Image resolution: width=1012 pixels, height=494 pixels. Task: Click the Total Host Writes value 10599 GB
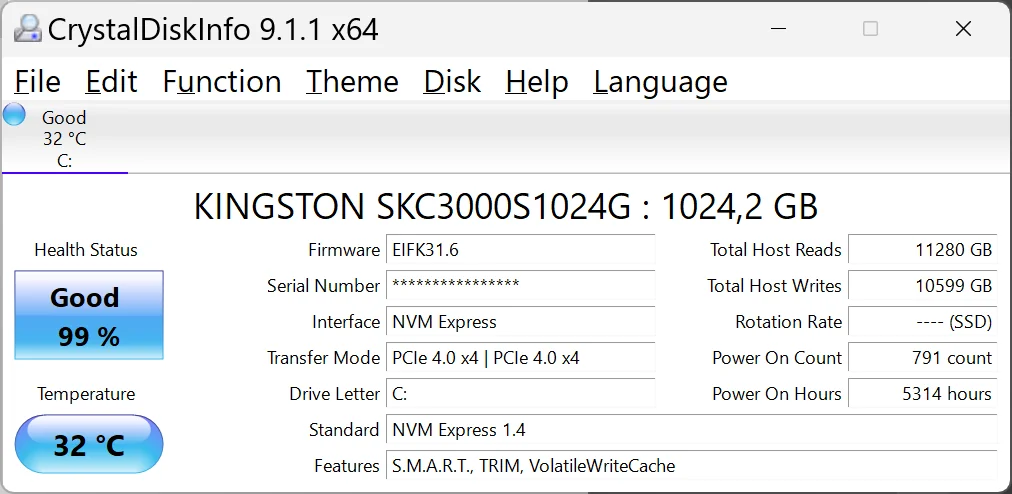(x=922, y=285)
